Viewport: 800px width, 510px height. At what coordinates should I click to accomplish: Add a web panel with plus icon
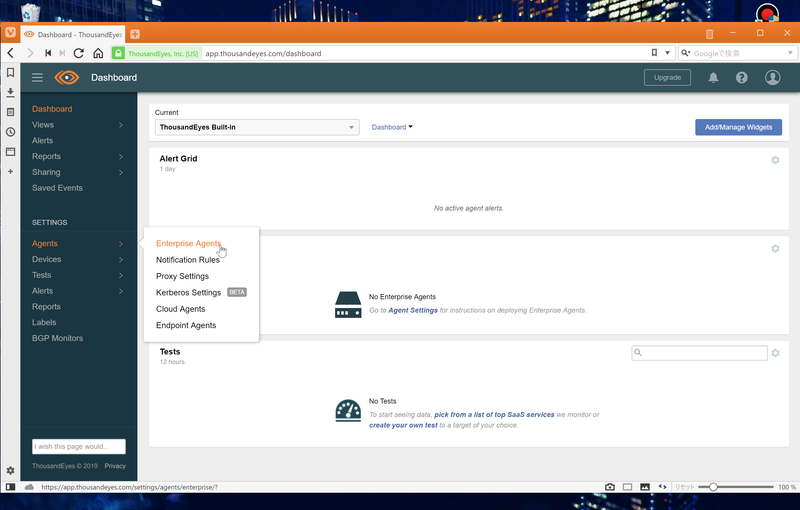[x=10, y=171]
